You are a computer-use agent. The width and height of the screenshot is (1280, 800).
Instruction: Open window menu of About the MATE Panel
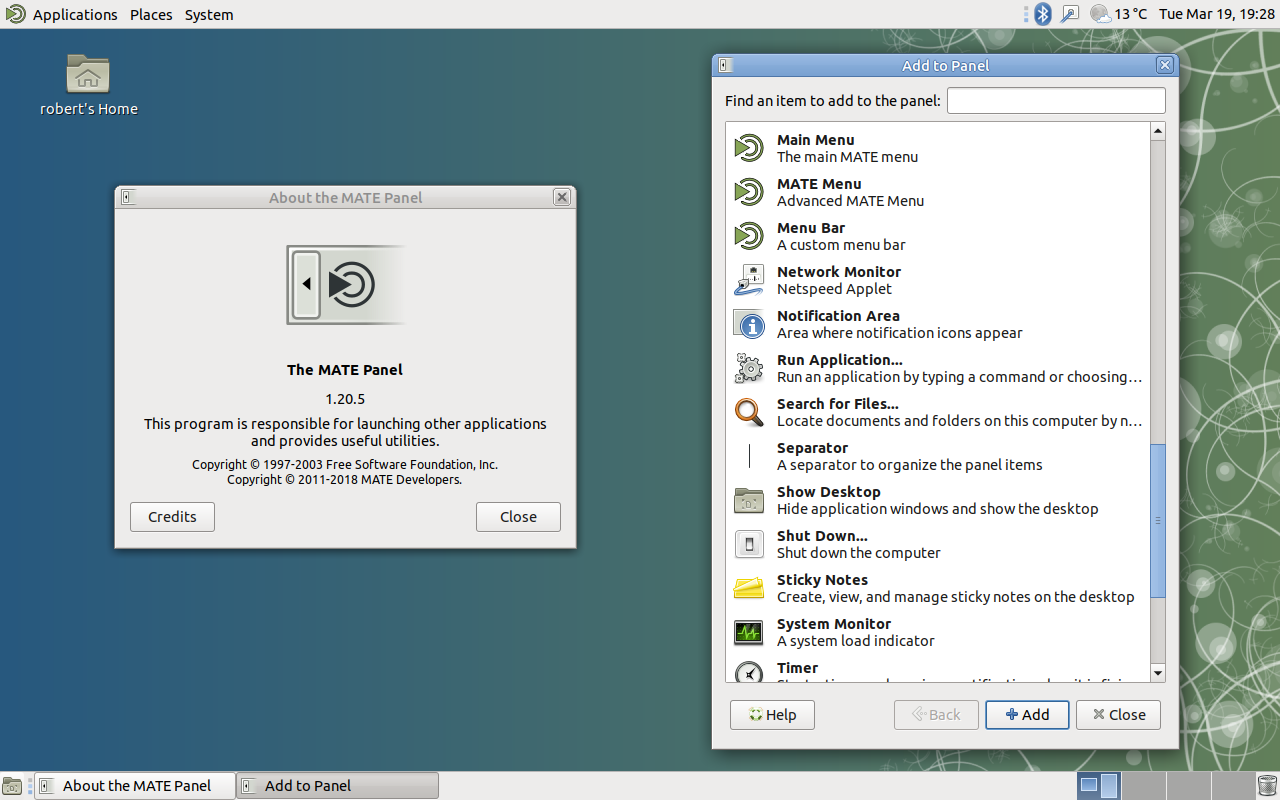[127, 198]
